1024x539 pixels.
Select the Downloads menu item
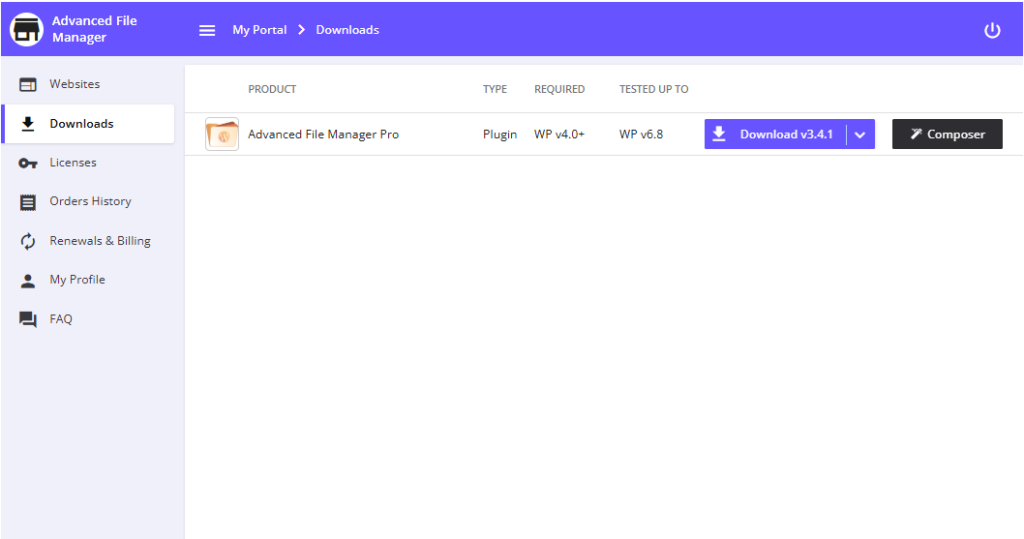tap(88, 123)
